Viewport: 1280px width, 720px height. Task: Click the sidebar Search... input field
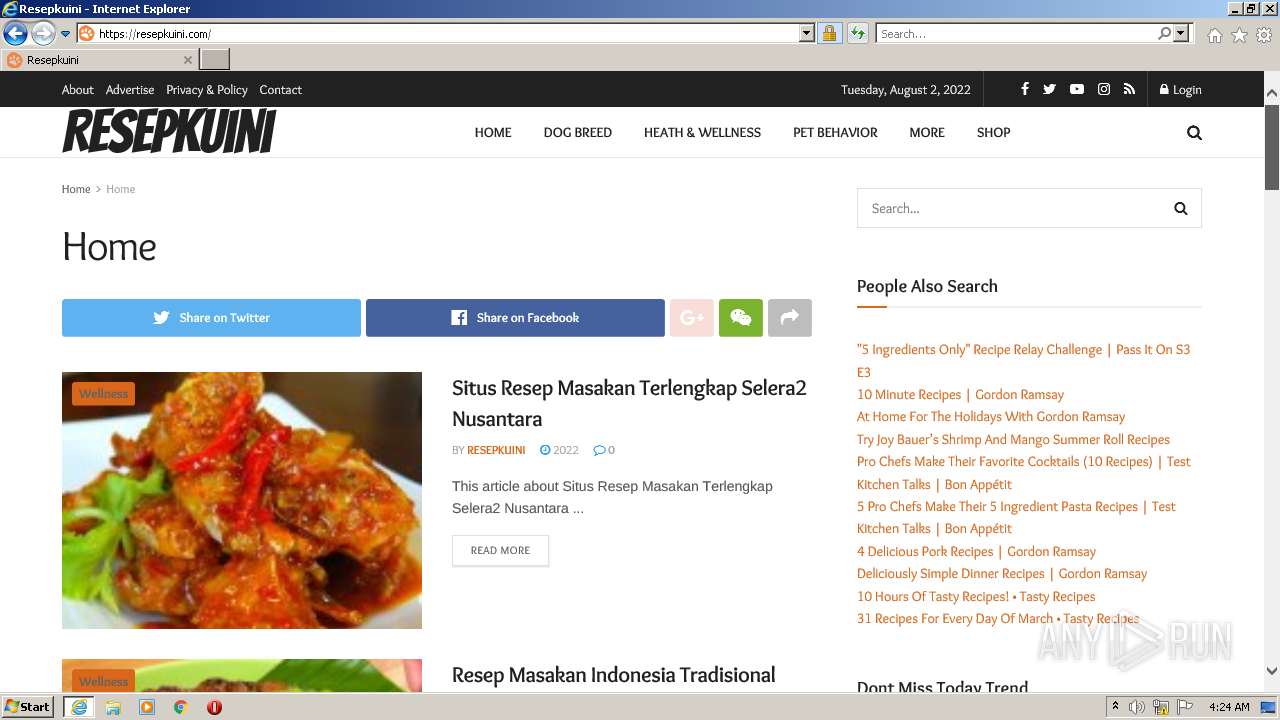(x=1009, y=208)
